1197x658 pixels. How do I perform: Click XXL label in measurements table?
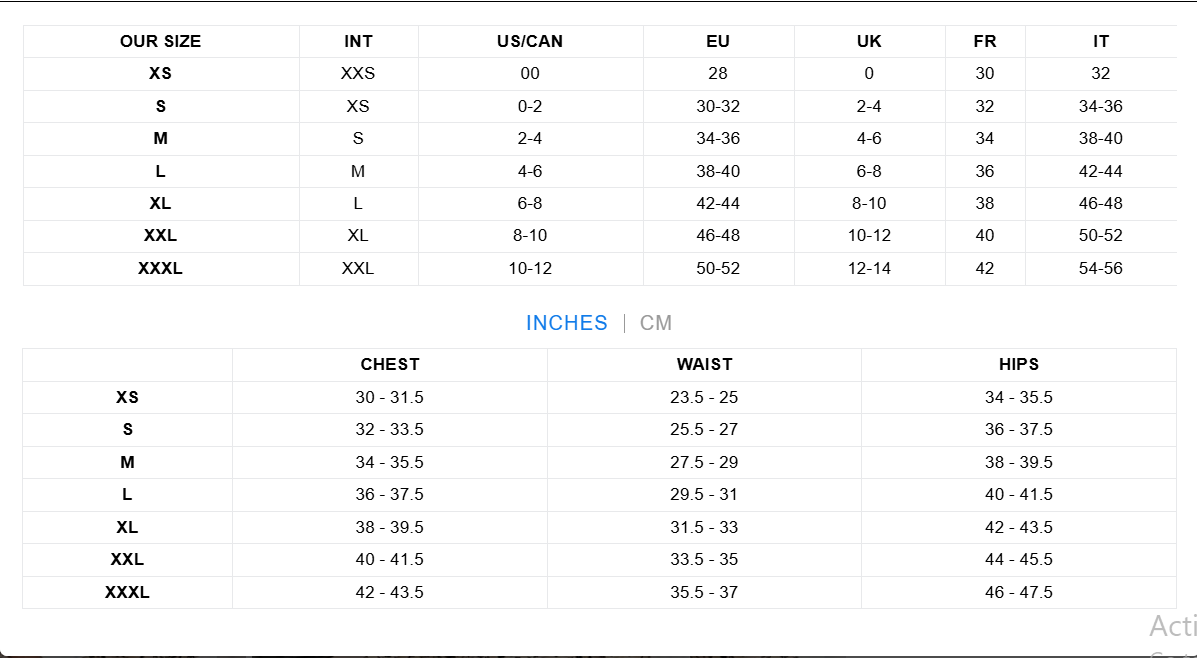[x=127, y=559]
